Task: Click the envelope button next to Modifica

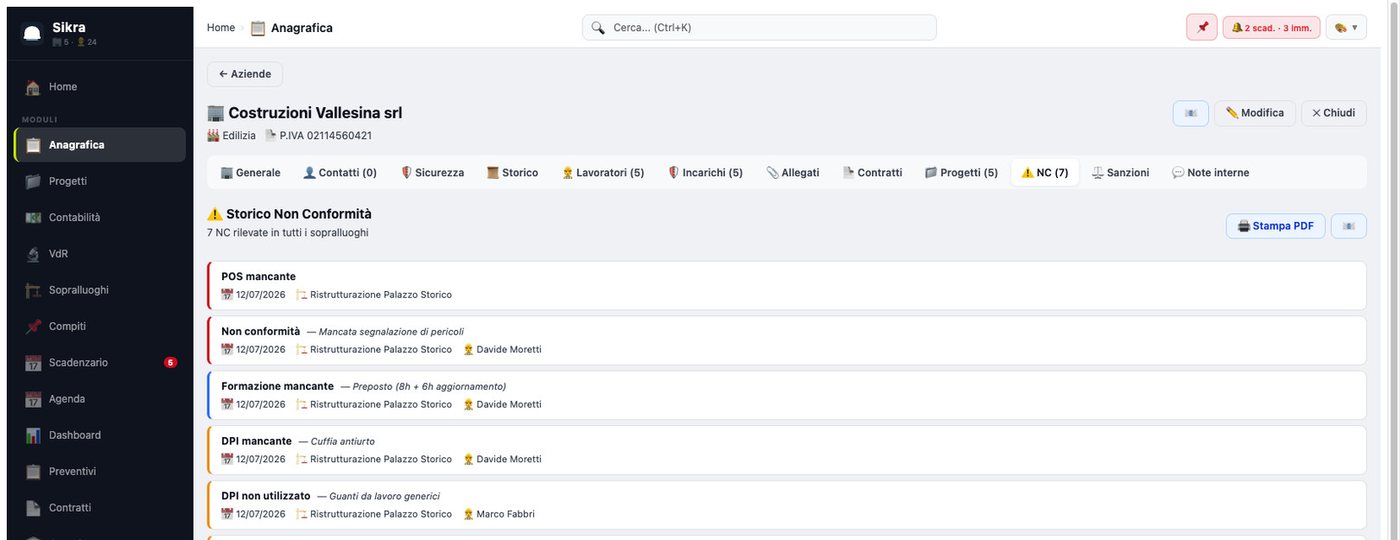Action: 1191,113
